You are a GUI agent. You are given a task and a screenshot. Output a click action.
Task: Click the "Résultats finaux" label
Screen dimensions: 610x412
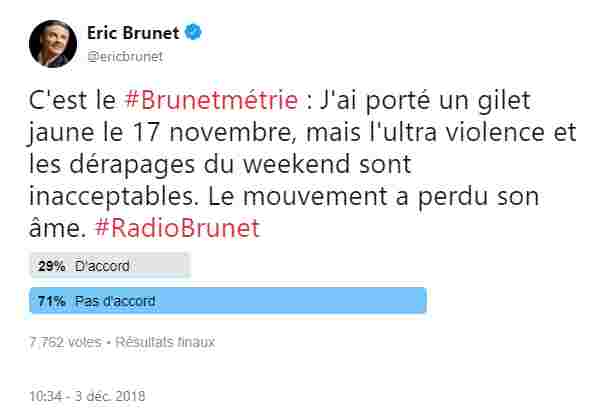click(x=165, y=341)
